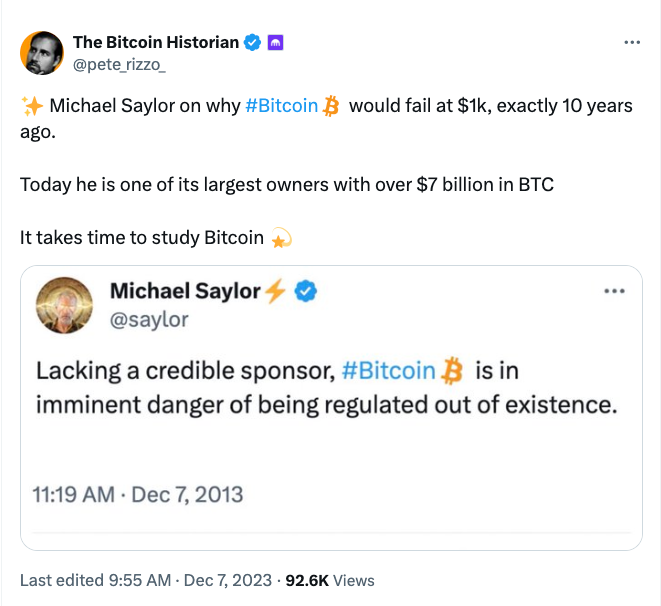Click the blue verified badge beside The Bitcoin Historian
The image size is (661, 606).
tap(254, 42)
